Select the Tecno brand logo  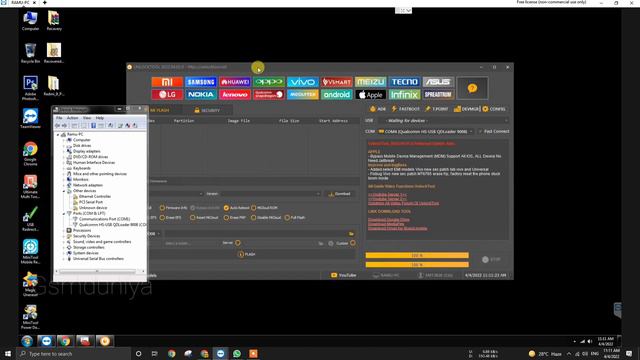tap(404, 82)
